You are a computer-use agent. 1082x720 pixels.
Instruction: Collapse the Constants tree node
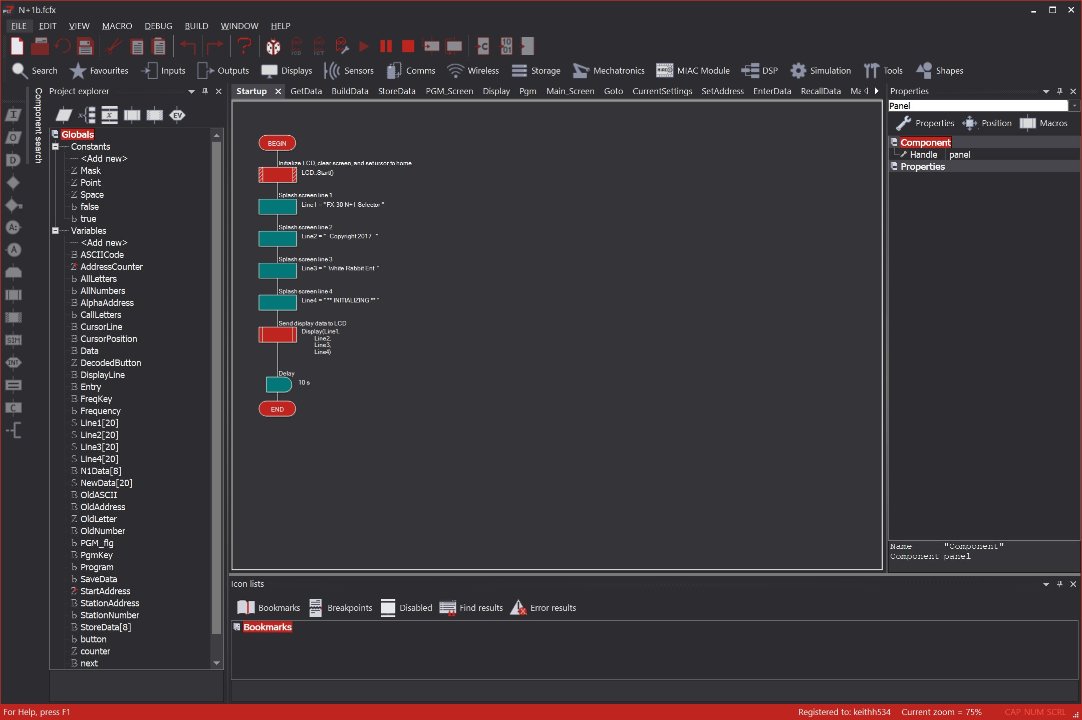pos(55,146)
